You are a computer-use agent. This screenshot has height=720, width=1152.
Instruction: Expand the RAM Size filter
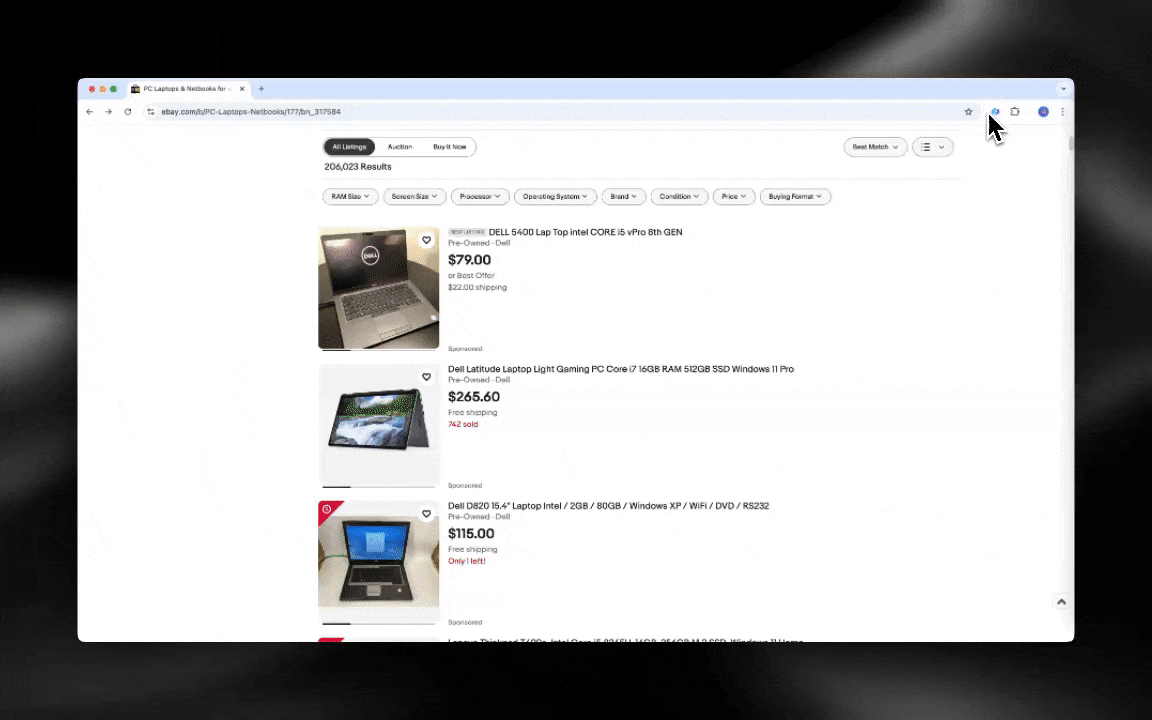click(x=350, y=196)
